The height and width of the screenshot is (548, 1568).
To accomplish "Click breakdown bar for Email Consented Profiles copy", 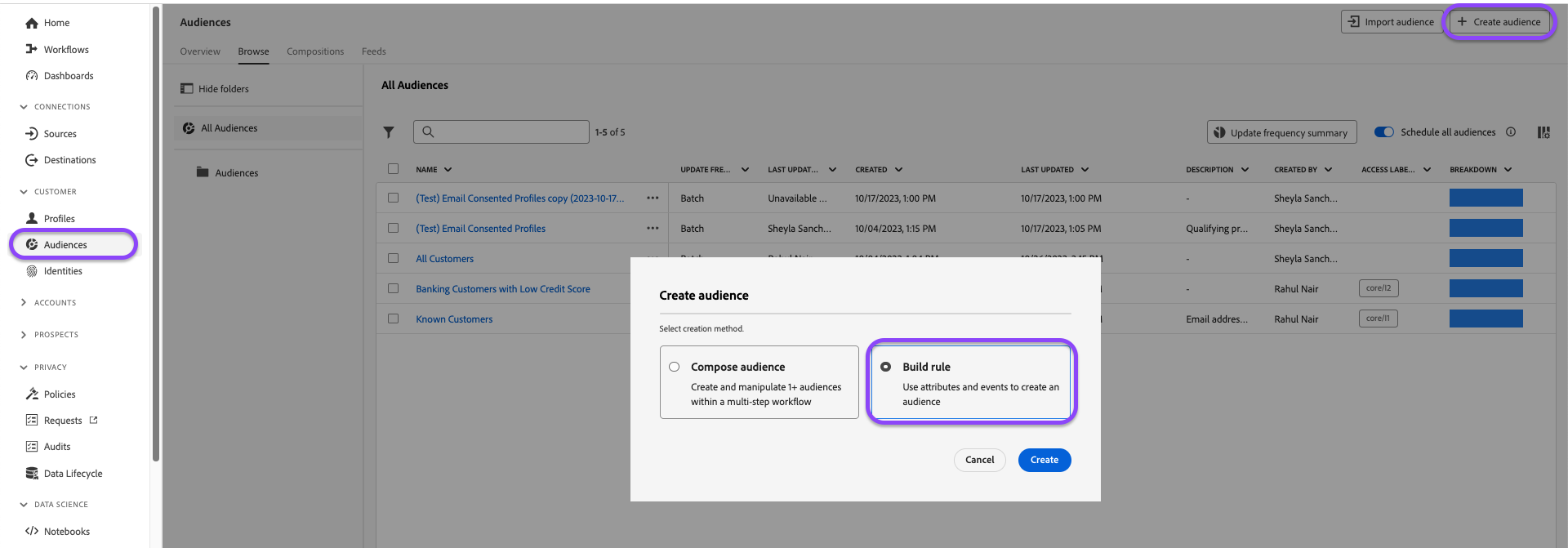I will click(1486, 198).
